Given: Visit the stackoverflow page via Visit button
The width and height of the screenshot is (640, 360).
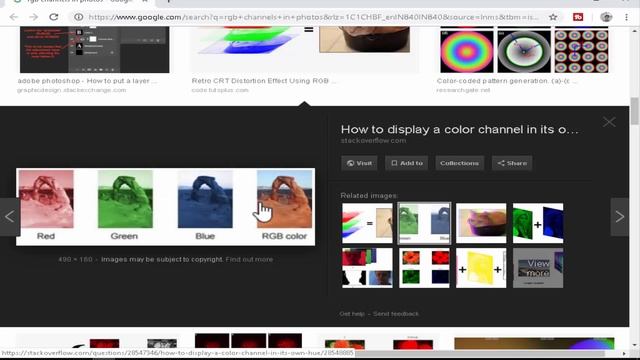Looking at the screenshot, I should [x=359, y=163].
